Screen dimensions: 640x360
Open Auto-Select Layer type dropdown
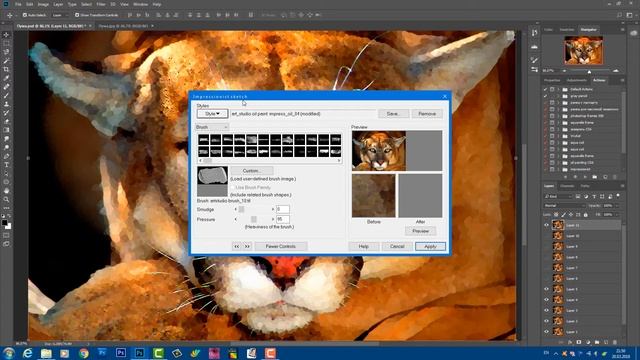point(60,15)
